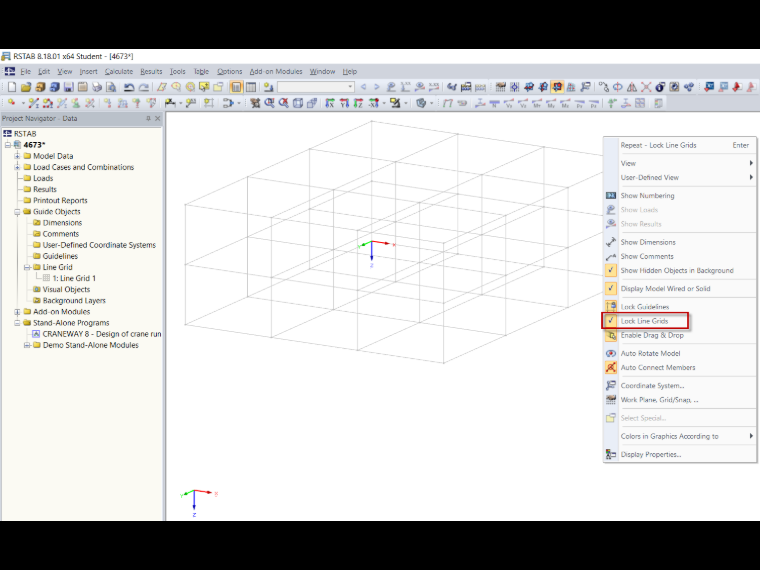Screen dimensions: 760x570
Task: Collapse the Guide Objects tree node
Action: (x=17, y=212)
